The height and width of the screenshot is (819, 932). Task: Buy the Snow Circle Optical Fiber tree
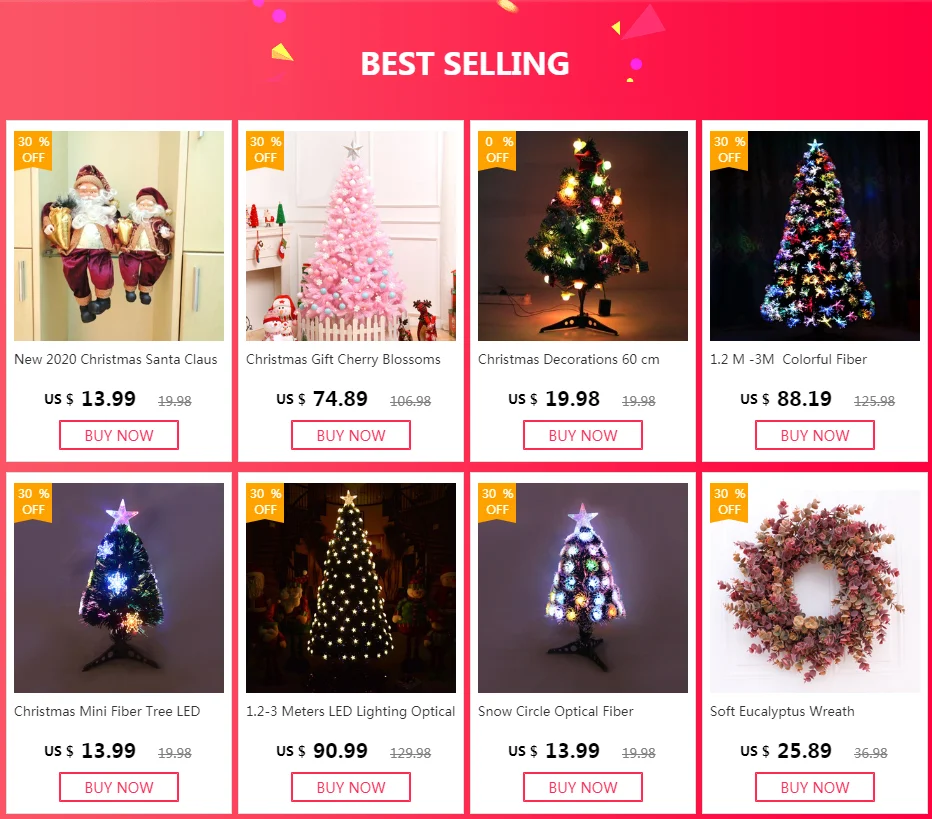582,787
